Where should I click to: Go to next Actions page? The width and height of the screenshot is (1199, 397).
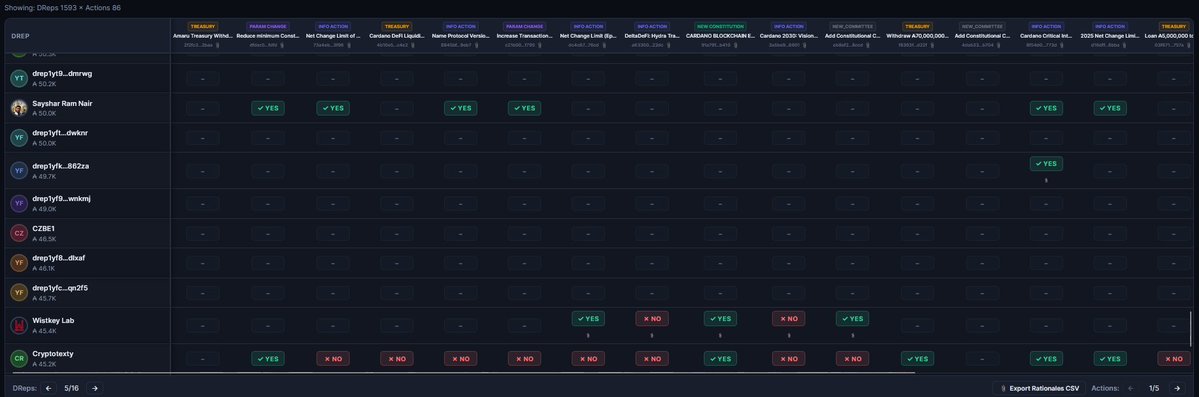coord(1178,388)
